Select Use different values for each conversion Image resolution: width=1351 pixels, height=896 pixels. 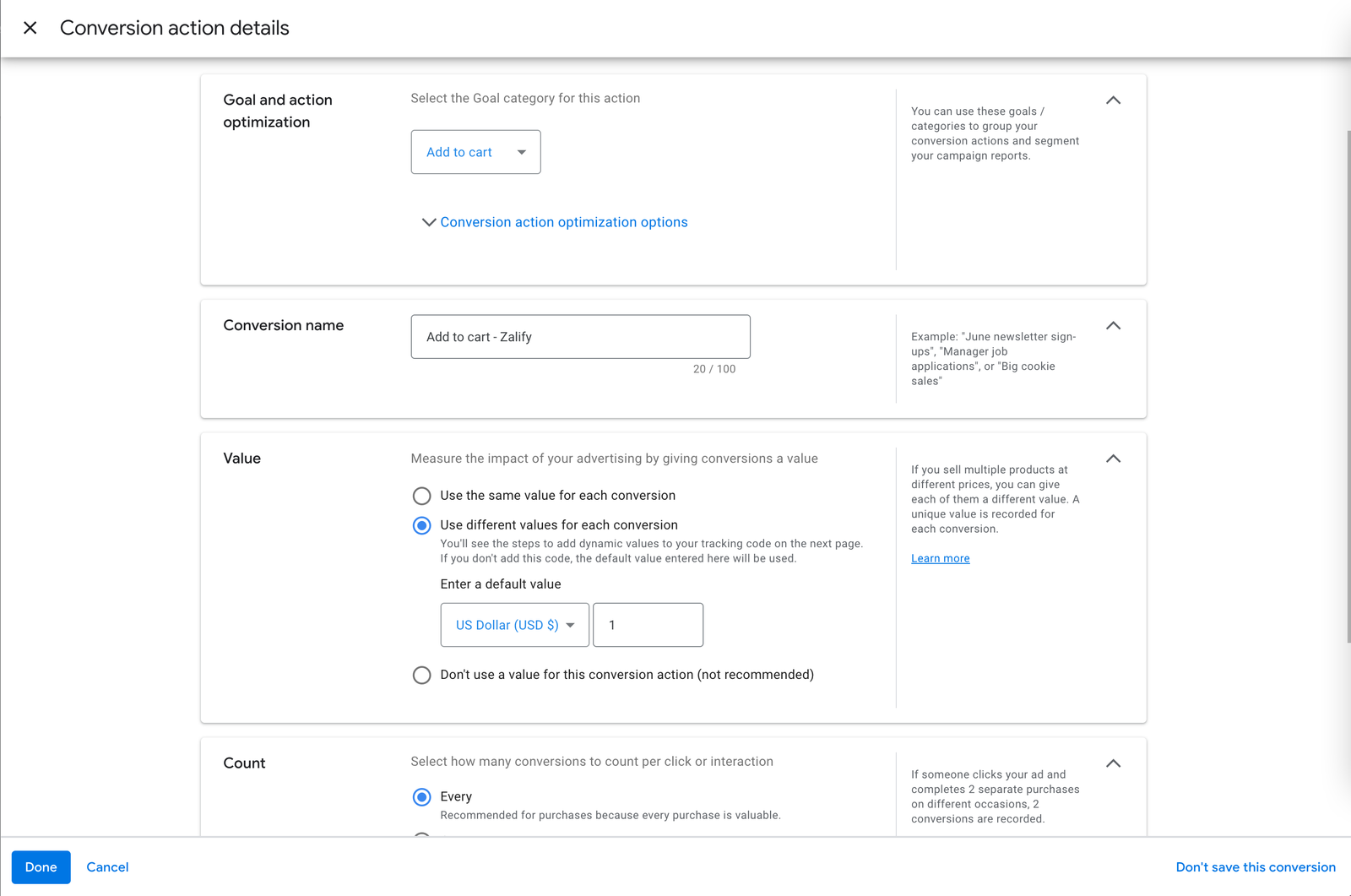point(421,525)
